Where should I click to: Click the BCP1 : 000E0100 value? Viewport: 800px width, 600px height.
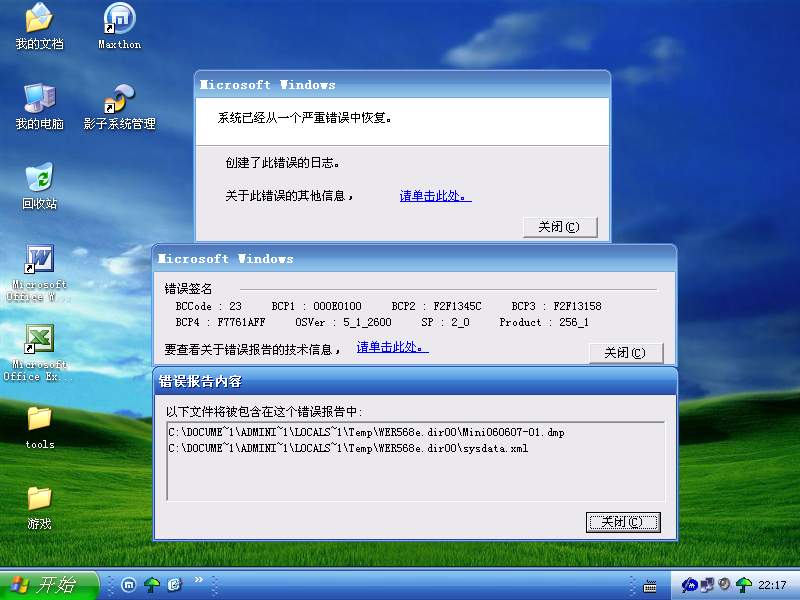pyautogui.click(x=316, y=306)
